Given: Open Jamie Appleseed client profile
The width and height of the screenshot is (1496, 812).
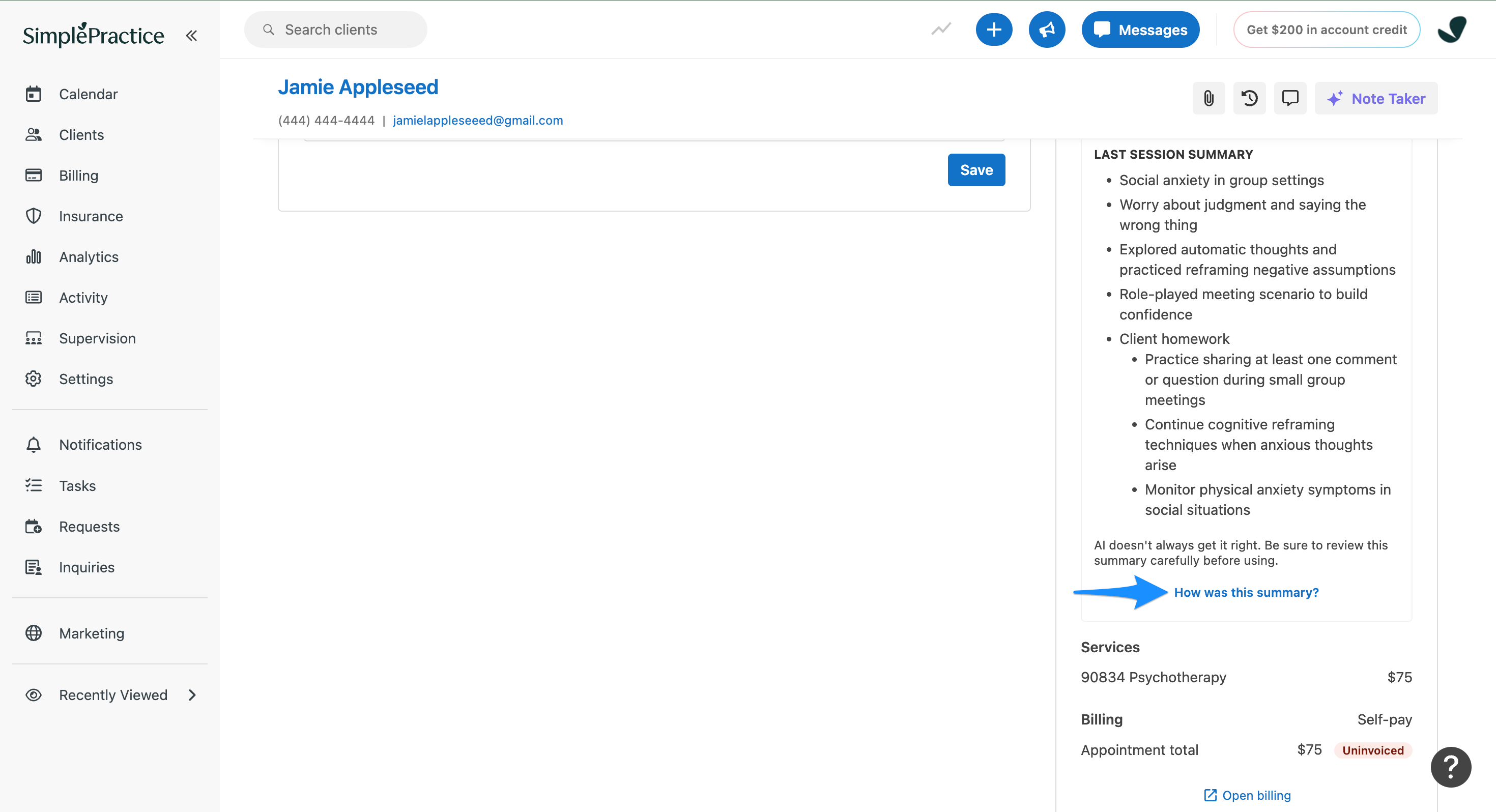Looking at the screenshot, I should (358, 87).
